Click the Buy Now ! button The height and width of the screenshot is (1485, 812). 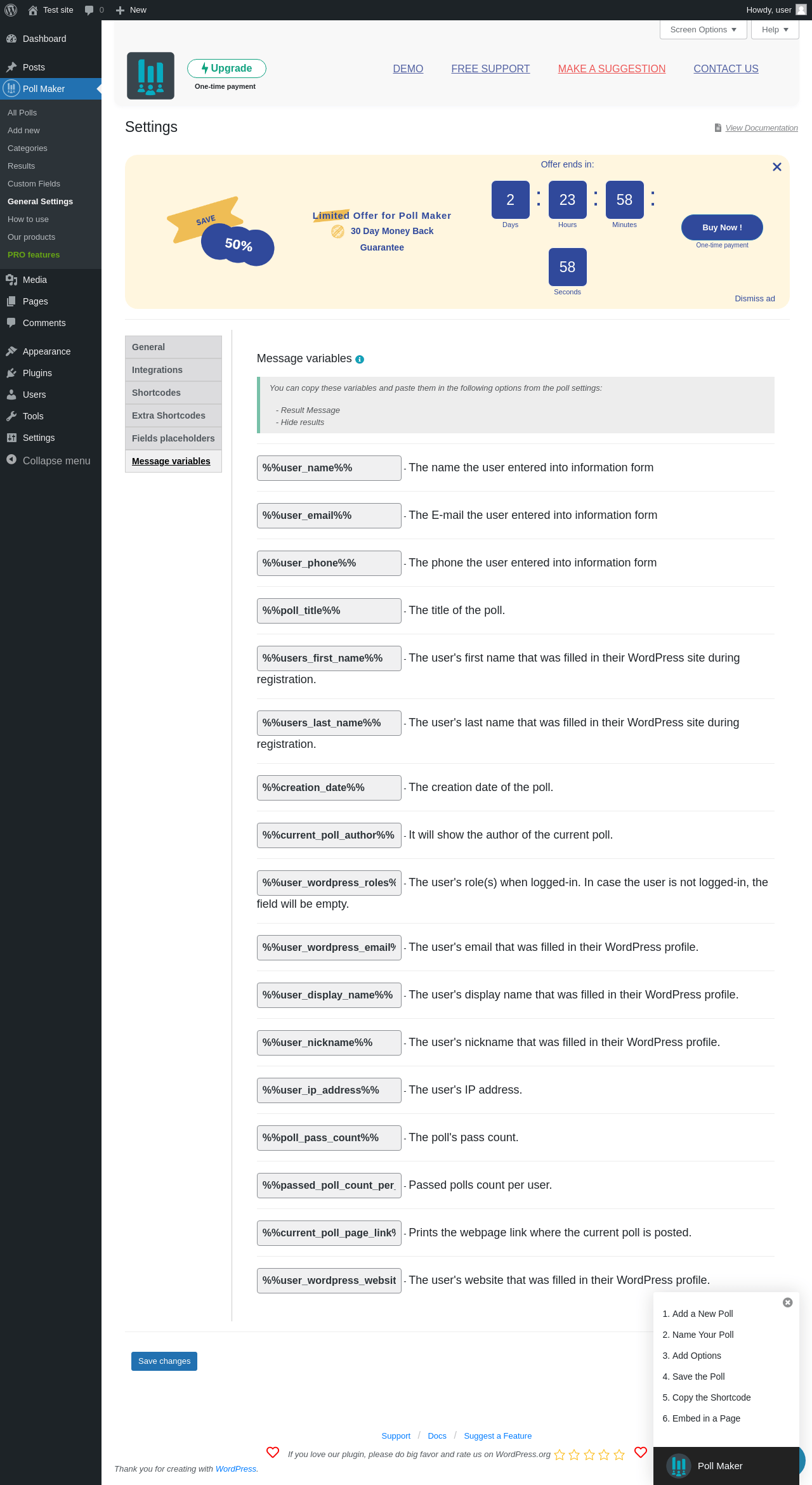pyautogui.click(x=722, y=227)
